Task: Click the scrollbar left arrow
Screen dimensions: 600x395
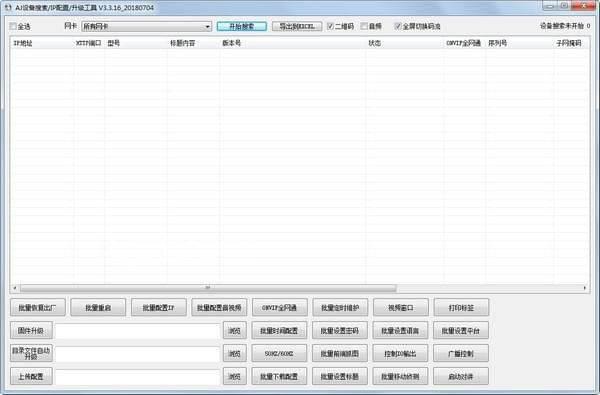Action: [x=15, y=288]
